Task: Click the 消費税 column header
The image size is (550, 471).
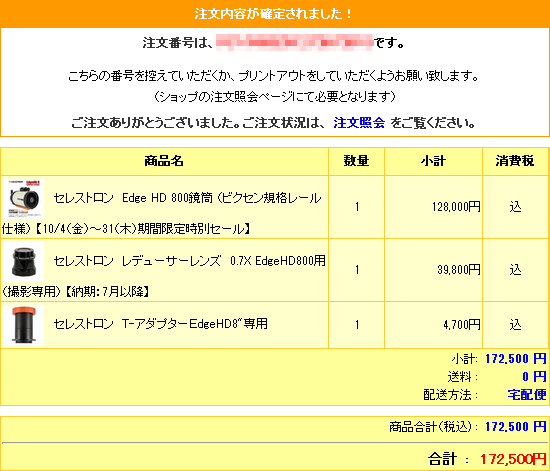Action: point(515,161)
